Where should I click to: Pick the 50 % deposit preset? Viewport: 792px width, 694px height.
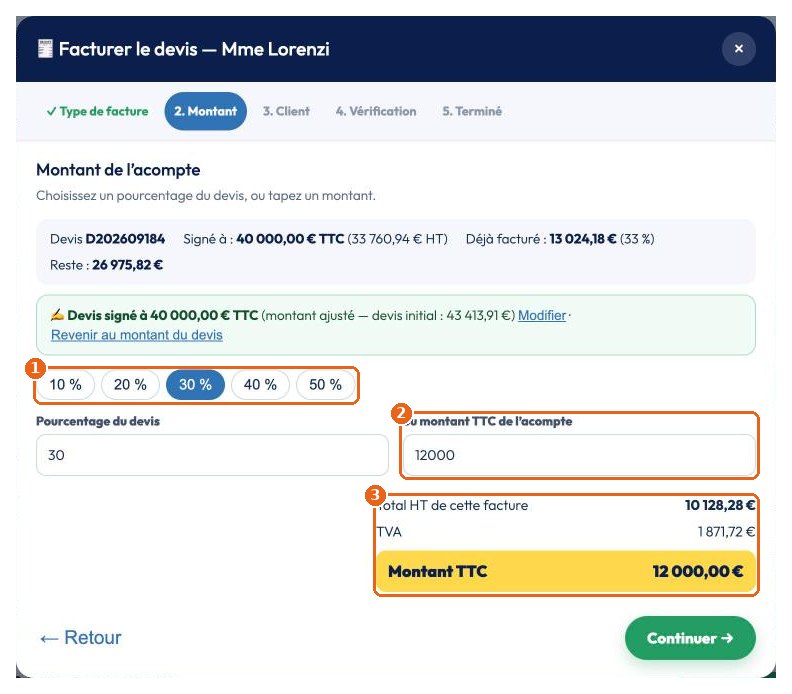tap(325, 385)
